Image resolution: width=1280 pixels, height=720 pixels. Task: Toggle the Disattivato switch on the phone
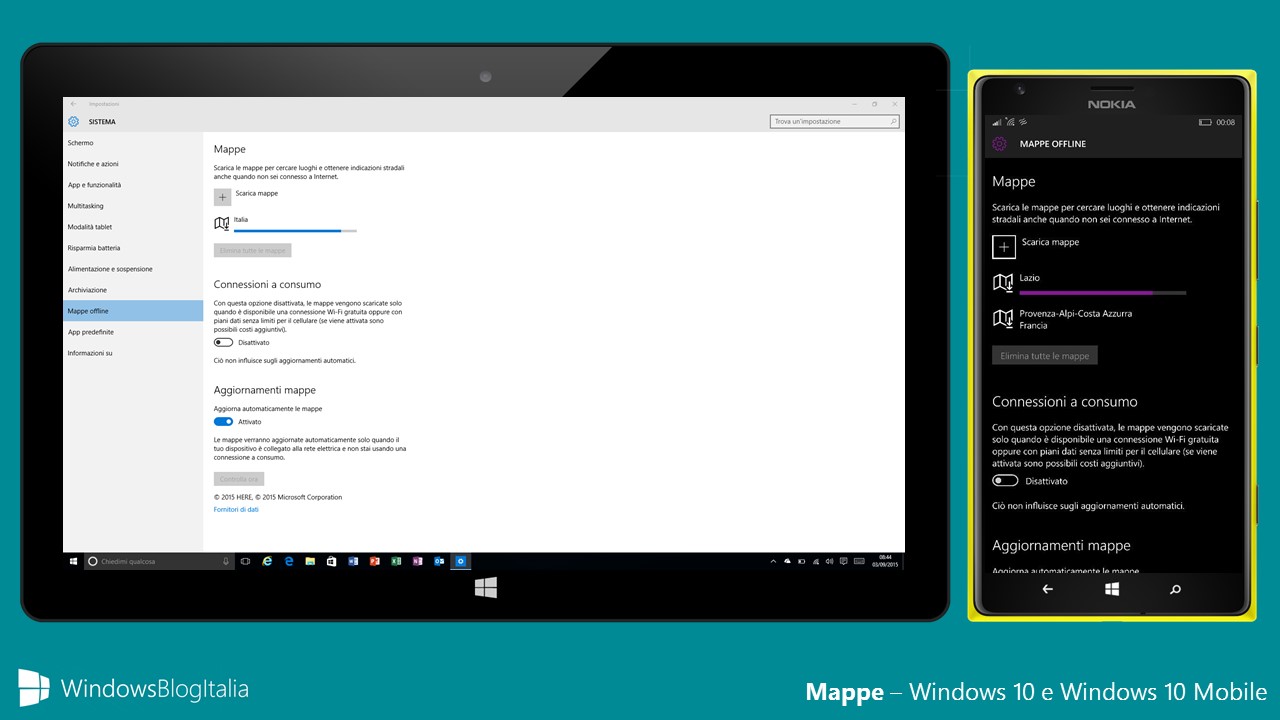(1005, 481)
